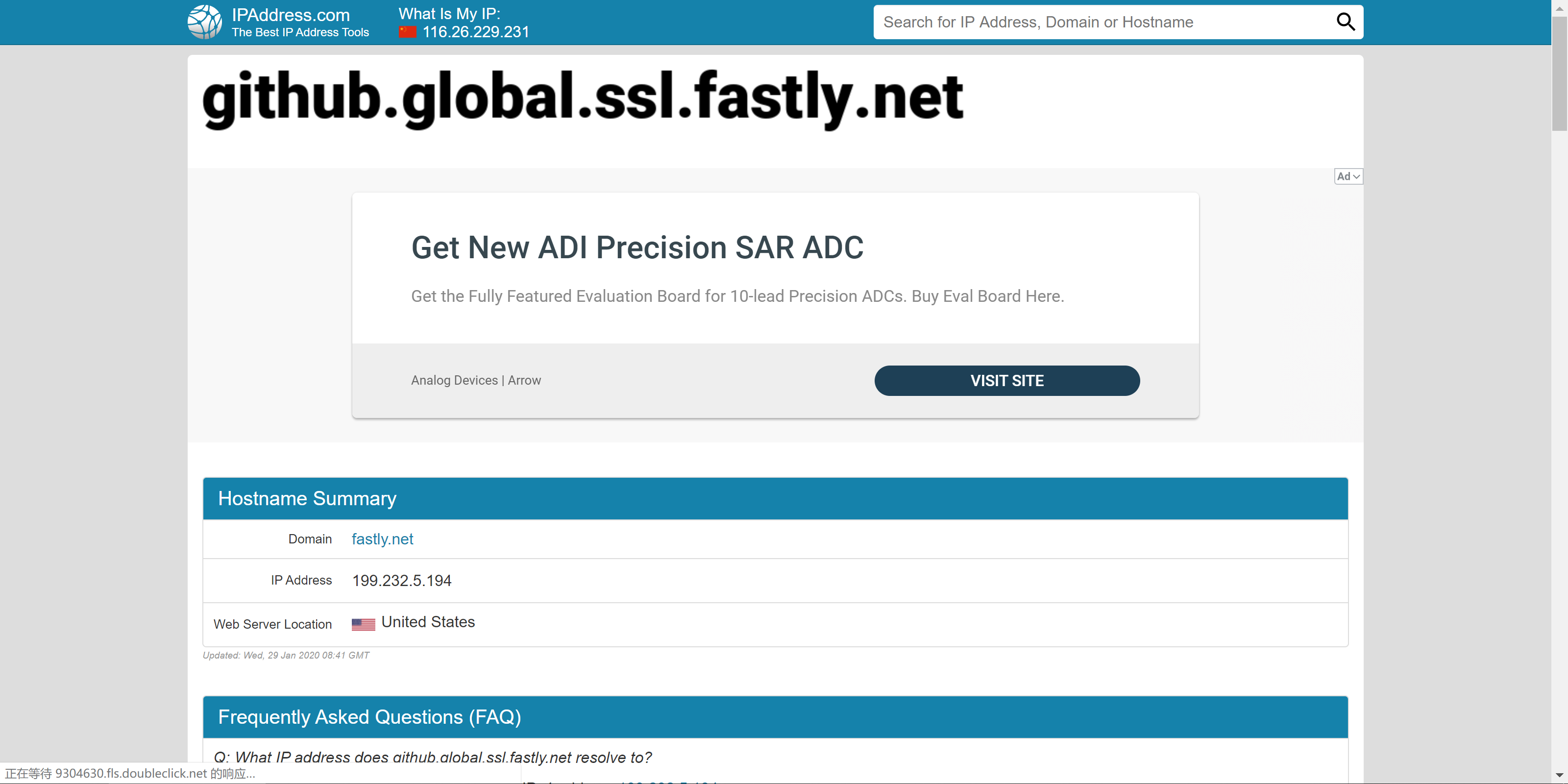Screen dimensions: 1568x784
Task: Click the United States flag icon
Action: 364,624
